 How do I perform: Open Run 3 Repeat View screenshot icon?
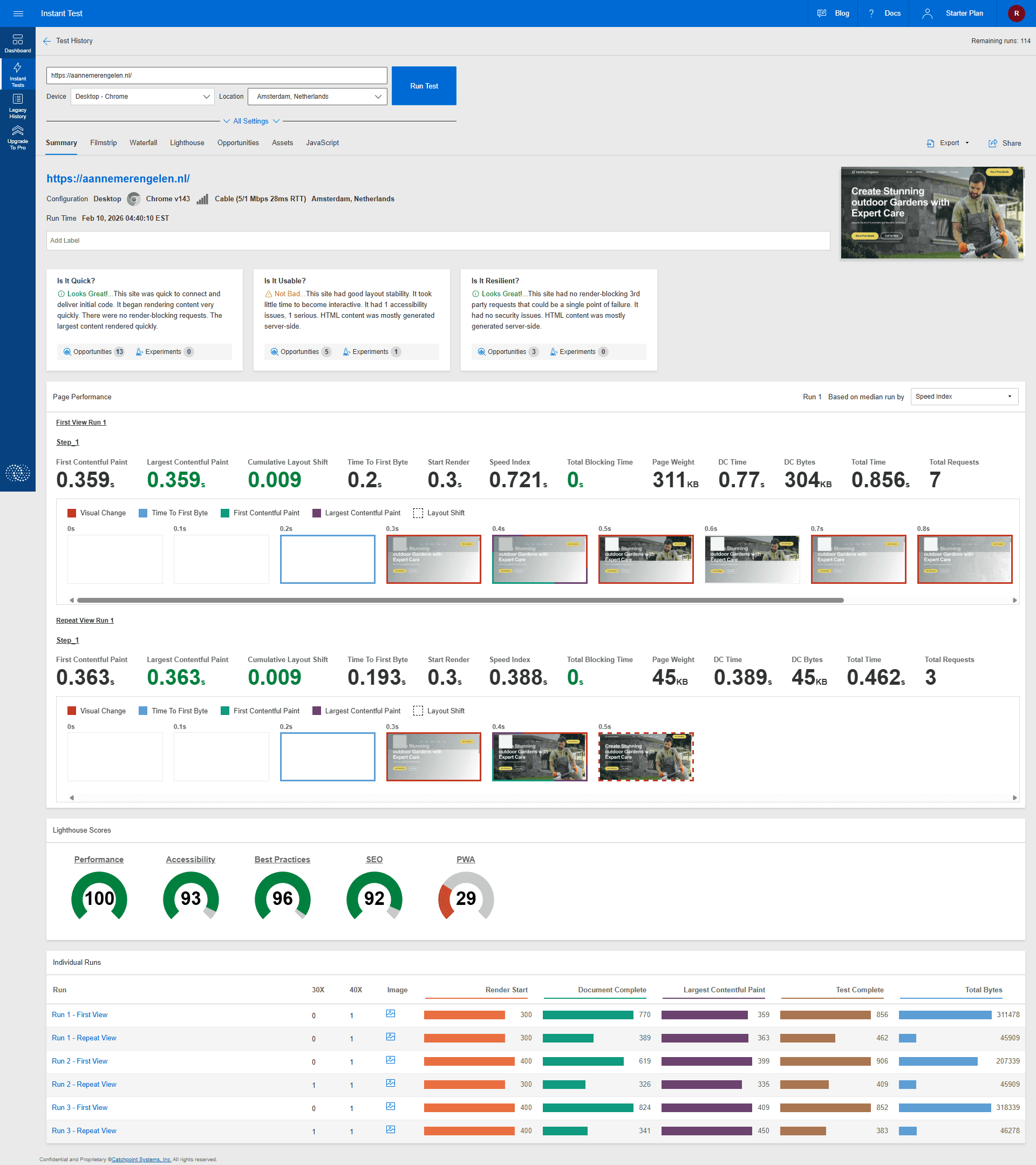[390, 1130]
